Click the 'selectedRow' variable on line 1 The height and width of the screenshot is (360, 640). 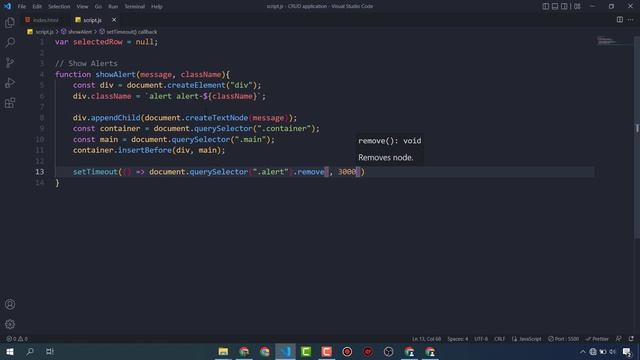[x=98, y=42]
